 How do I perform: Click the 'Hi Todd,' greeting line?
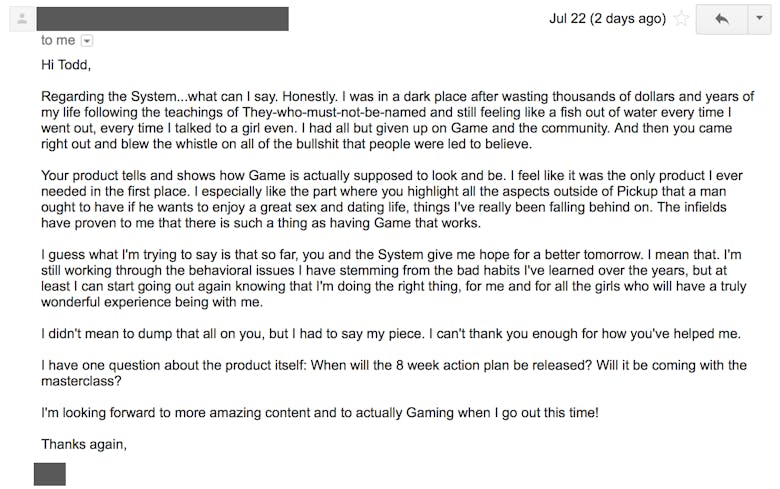pyautogui.click(x=66, y=67)
